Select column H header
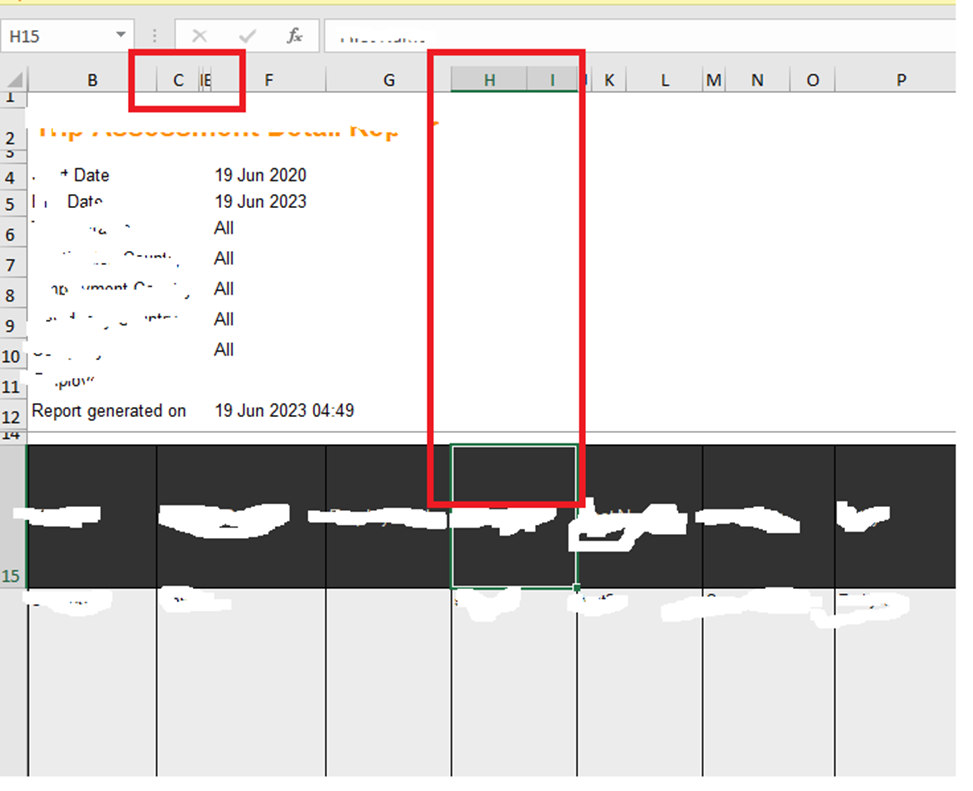Screen dimensions: 973x791 [489, 80]
